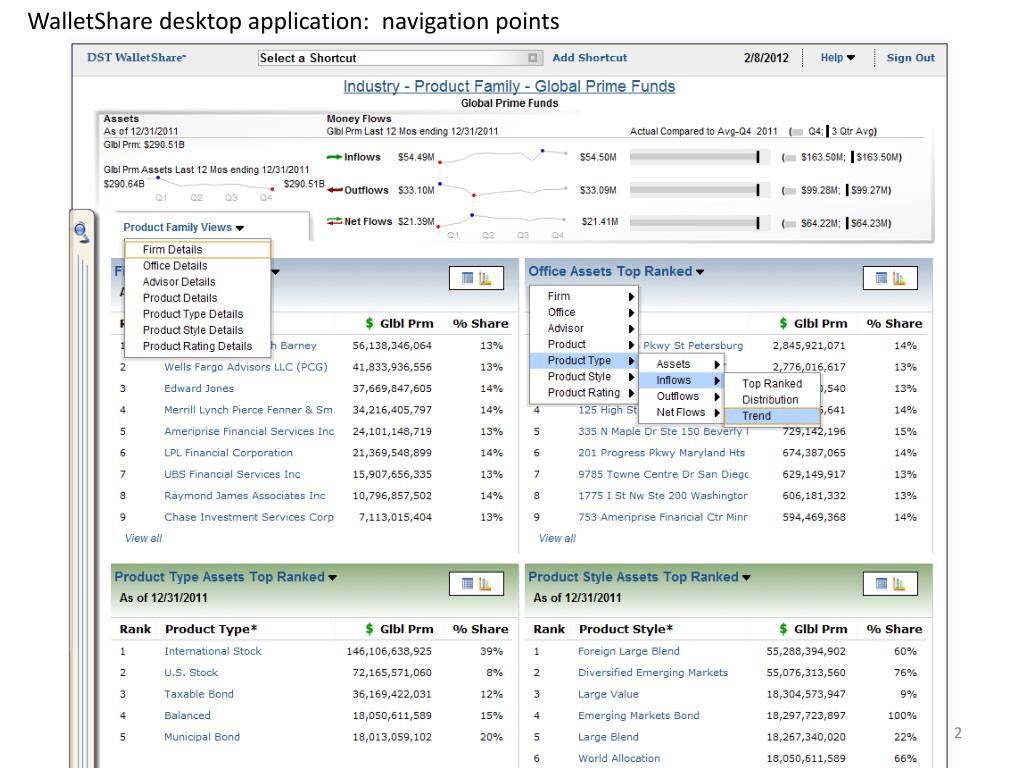1024x768 pixels.
Task: Select Outflows in the Product Type submenu
Action: [x=680, y=396]
